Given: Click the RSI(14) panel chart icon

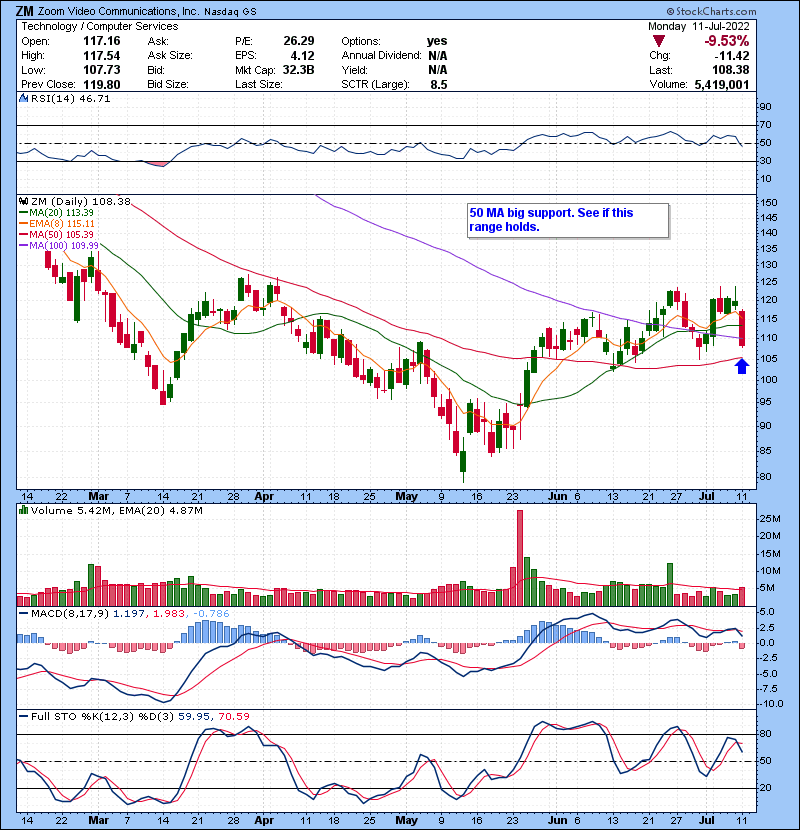Looking at the screenshot, I should [x=24, y=98].
